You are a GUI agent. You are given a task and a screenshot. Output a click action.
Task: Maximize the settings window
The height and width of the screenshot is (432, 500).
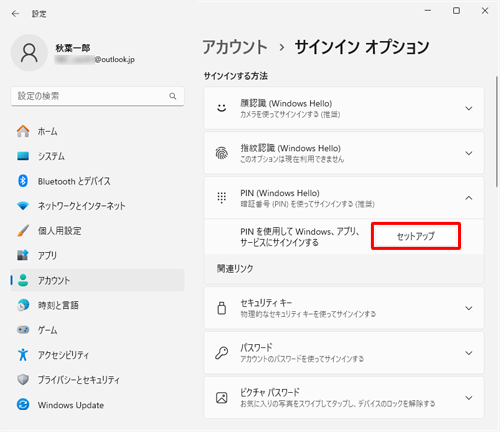(456, 11)
